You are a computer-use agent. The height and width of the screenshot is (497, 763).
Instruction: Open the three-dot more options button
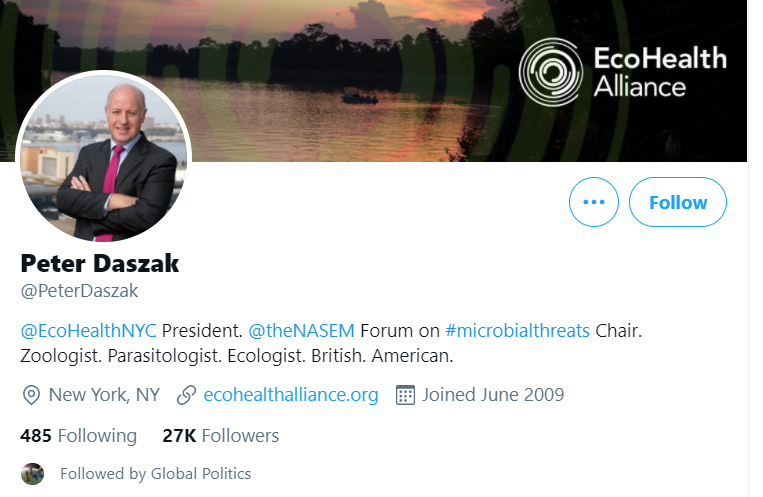pos(594,202)
